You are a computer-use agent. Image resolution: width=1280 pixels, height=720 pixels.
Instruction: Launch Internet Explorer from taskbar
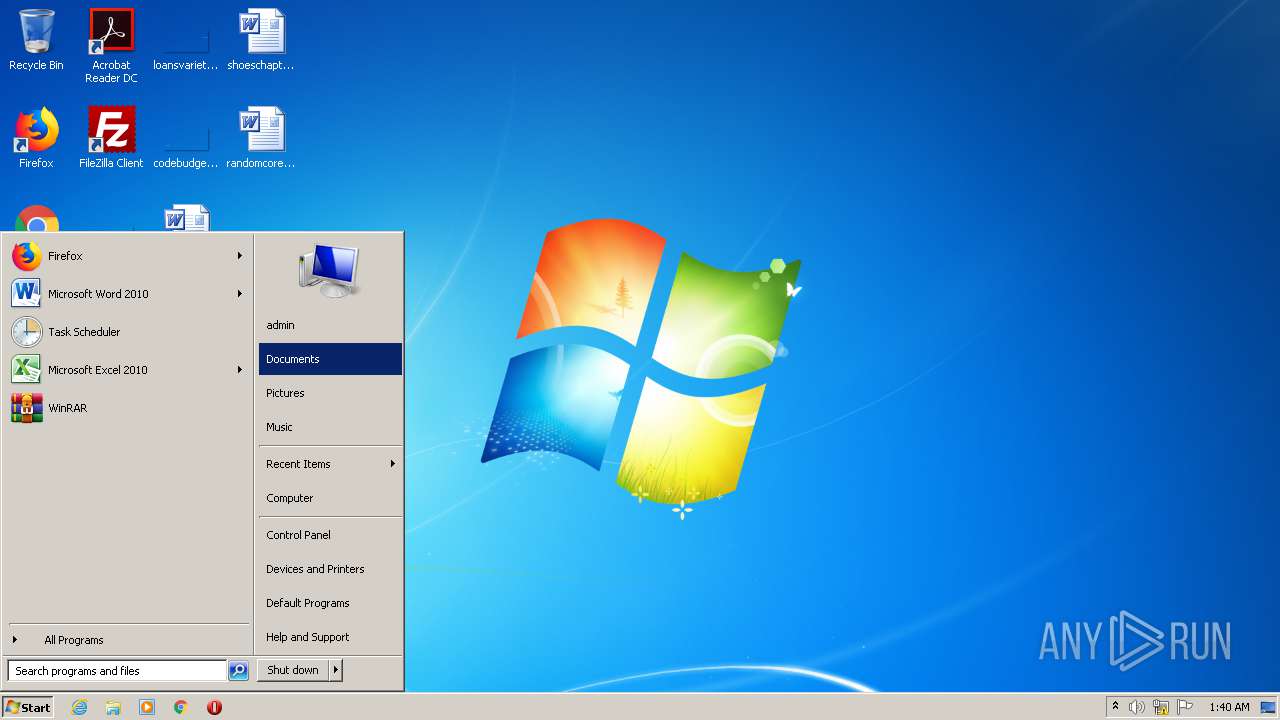(x=79, y=707)
